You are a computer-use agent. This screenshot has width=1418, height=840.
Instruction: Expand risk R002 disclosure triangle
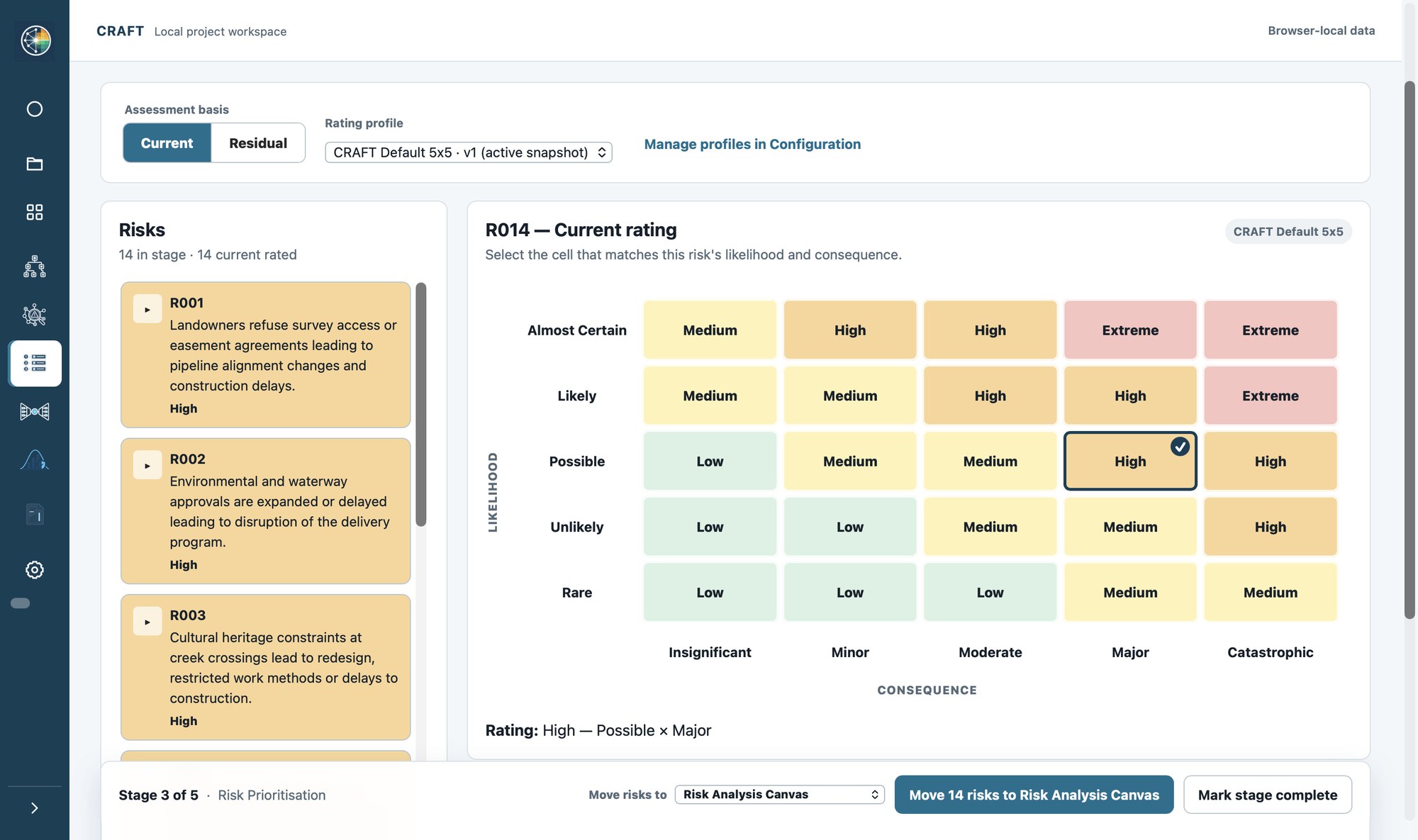point(147,466)
